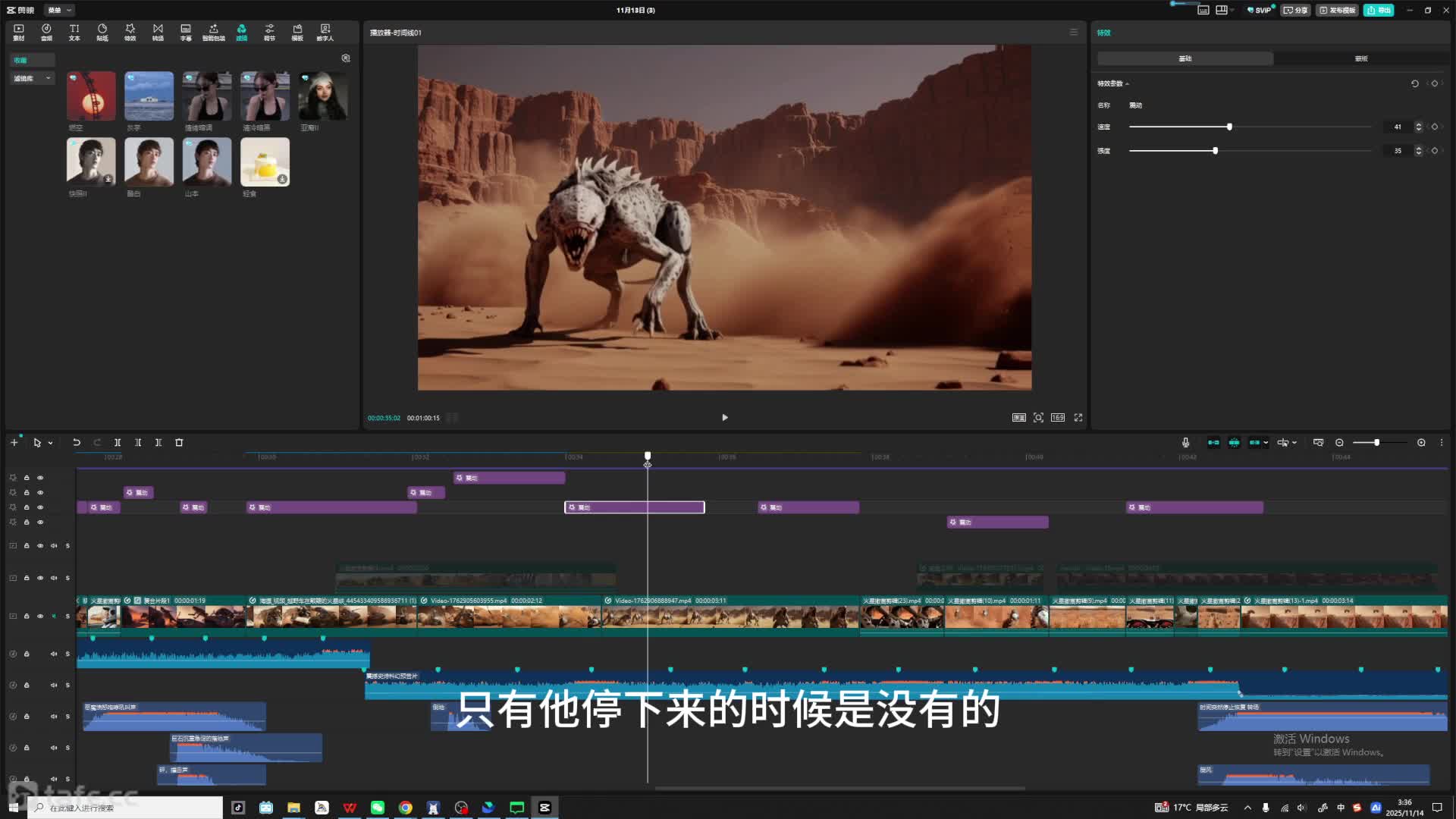The width and height of the screenshot is (1456, 819).
Task: Click the 发布模板 publish template button
Action: point(1337,10)
